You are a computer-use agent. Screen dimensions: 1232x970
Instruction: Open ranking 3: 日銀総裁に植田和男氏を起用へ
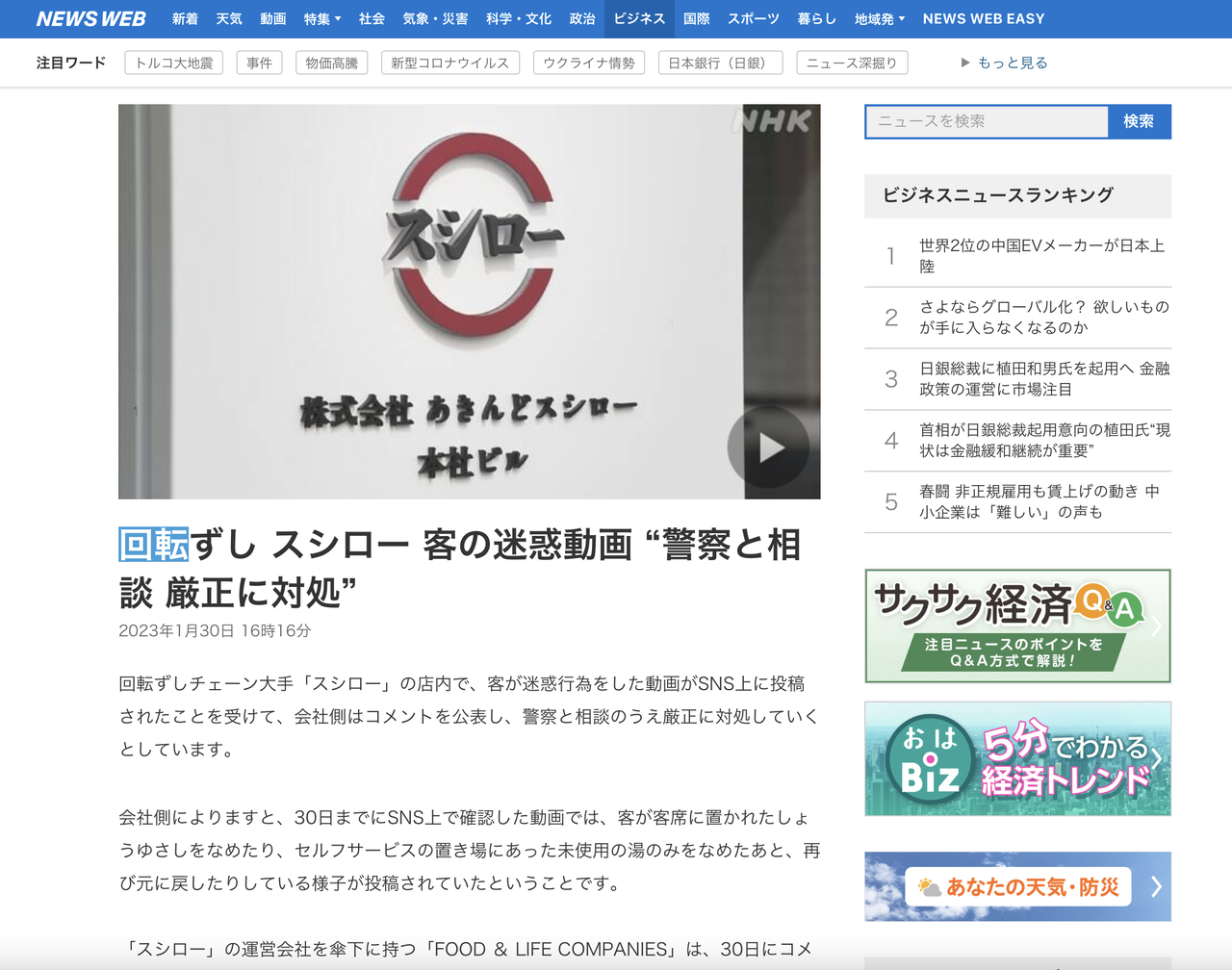[1018, 379]
